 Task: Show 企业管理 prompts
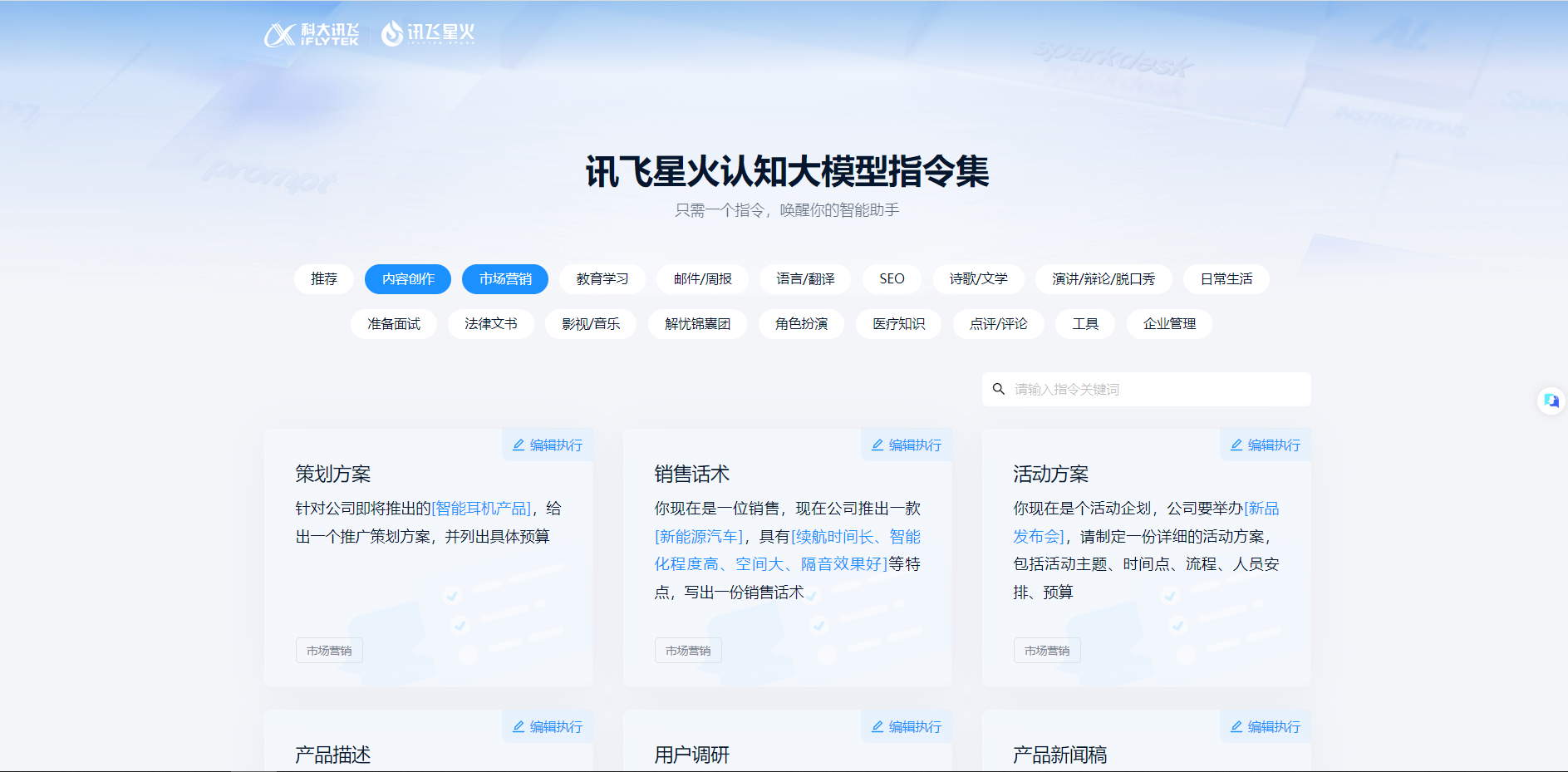tap(1169, 324)
